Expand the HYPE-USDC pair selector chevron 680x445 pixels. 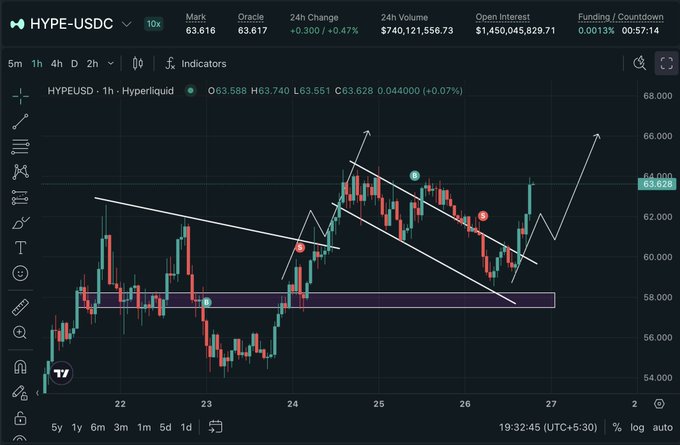[126, 24]
